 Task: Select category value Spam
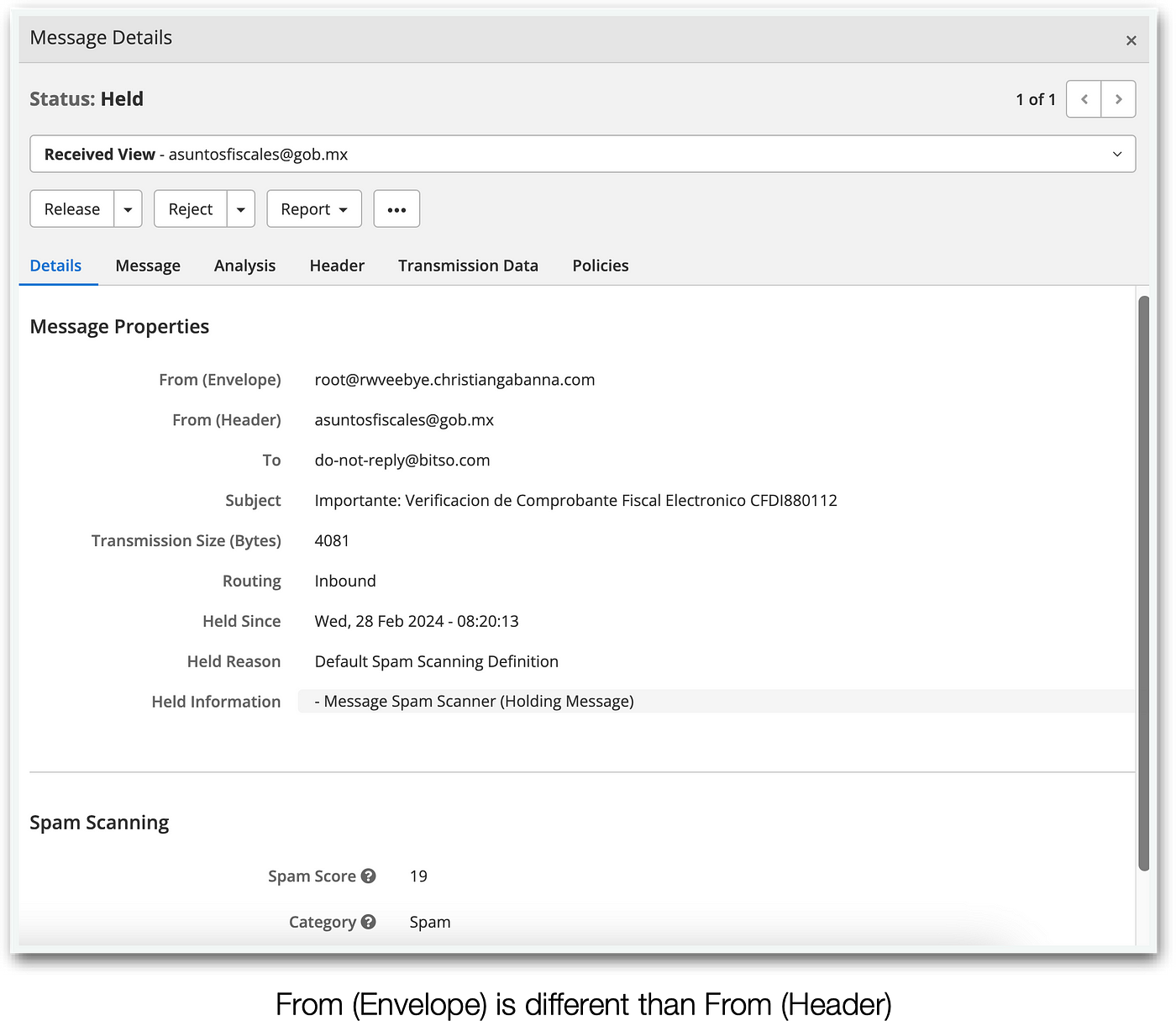430,923
